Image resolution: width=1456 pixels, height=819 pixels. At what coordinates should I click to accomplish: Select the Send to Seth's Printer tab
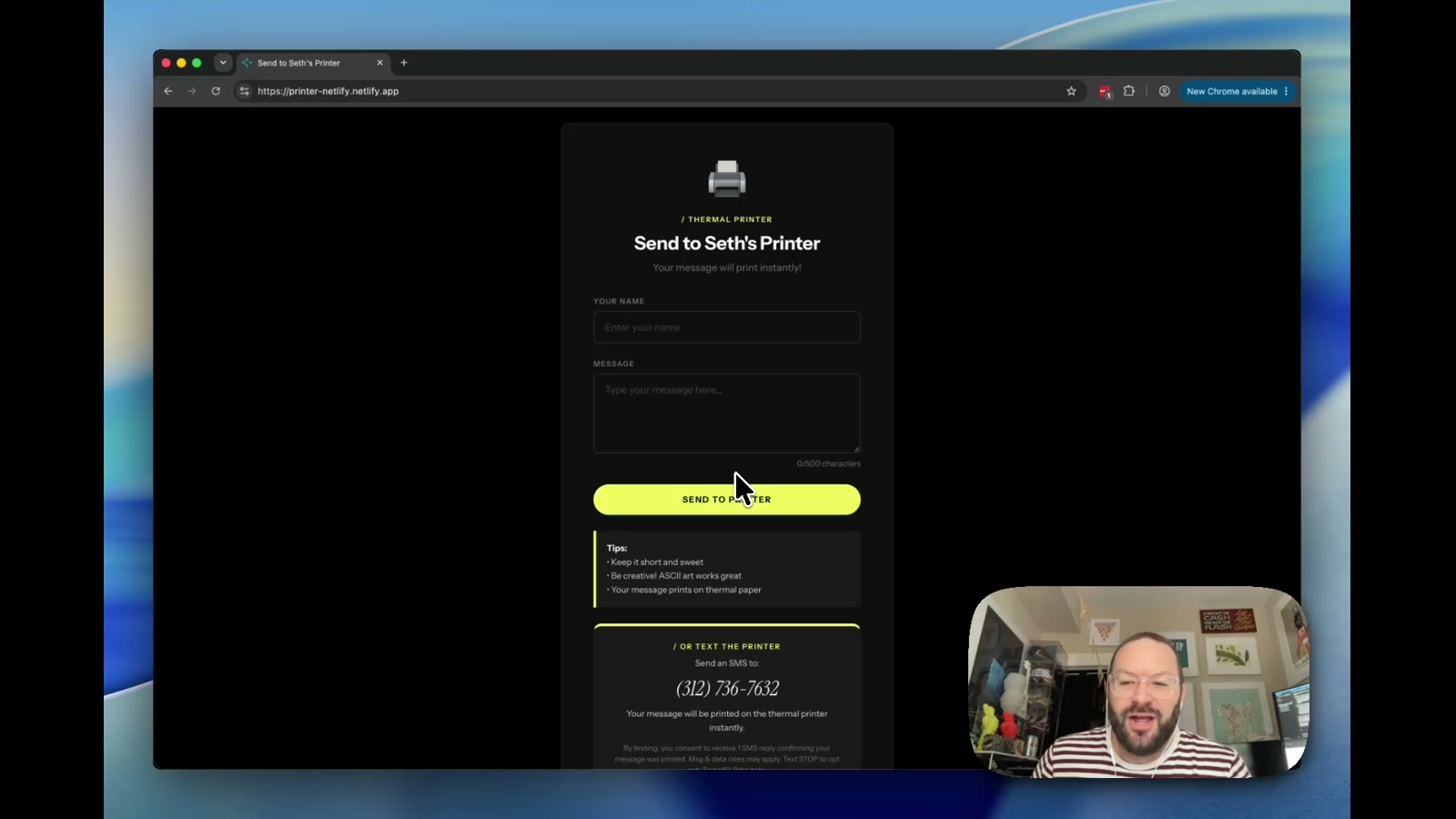point(314,63)
